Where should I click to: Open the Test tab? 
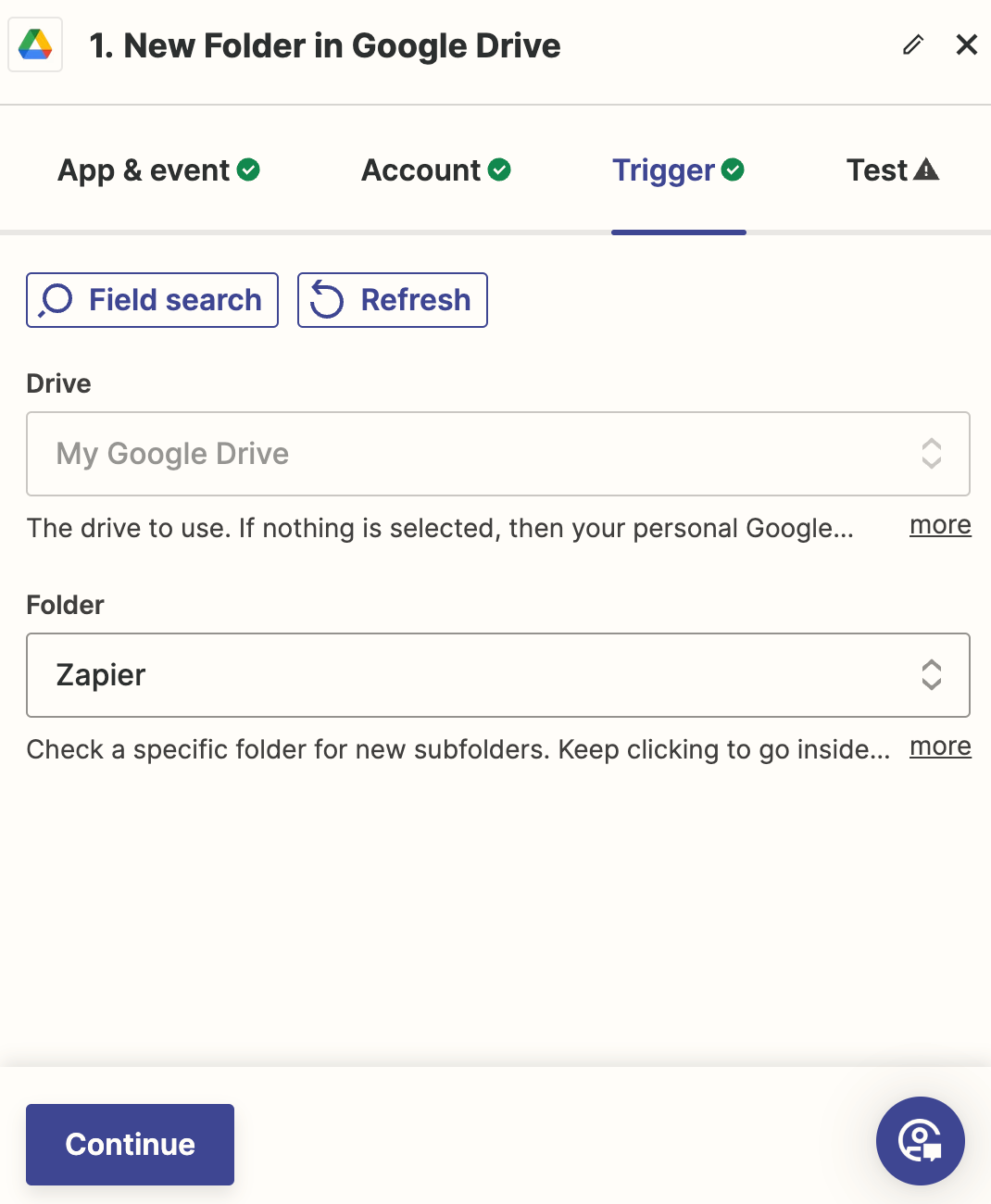point(893,170)
